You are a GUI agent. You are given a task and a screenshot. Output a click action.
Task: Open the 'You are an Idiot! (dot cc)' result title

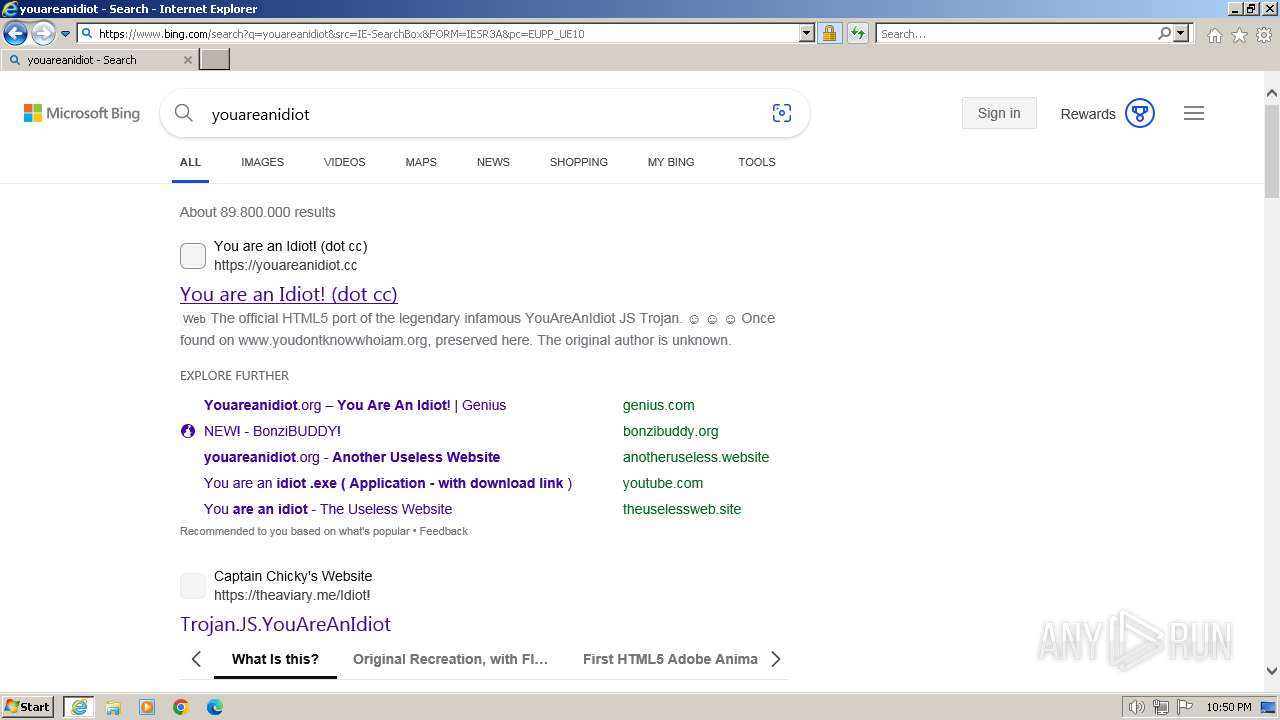click(x=289, y=294)
